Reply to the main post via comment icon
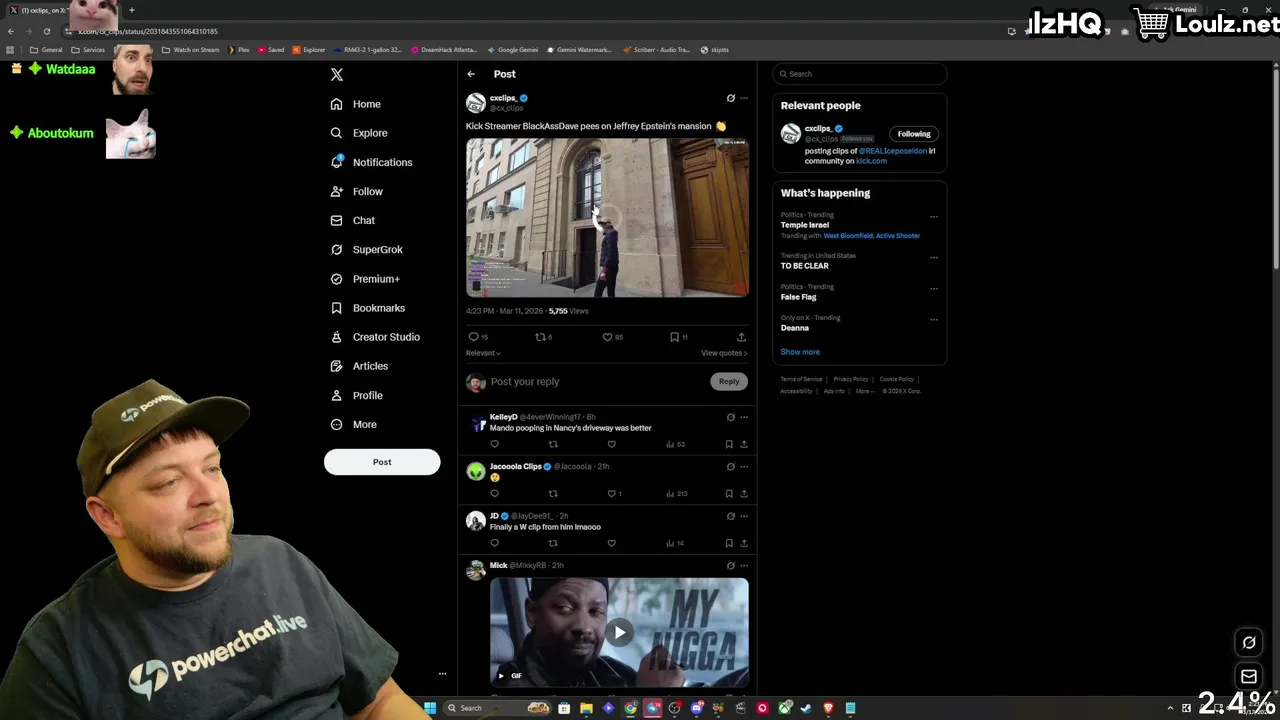1280x720 pixels. tap(474, 337)
